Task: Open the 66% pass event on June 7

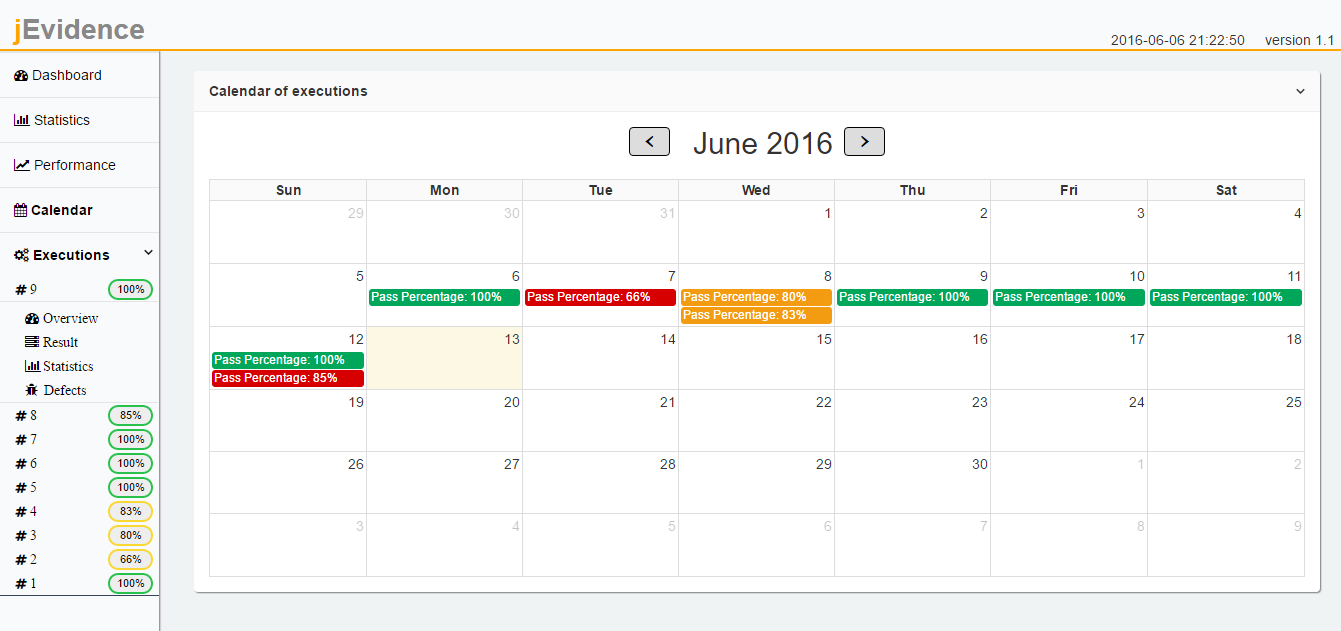Action: (600, 297)
